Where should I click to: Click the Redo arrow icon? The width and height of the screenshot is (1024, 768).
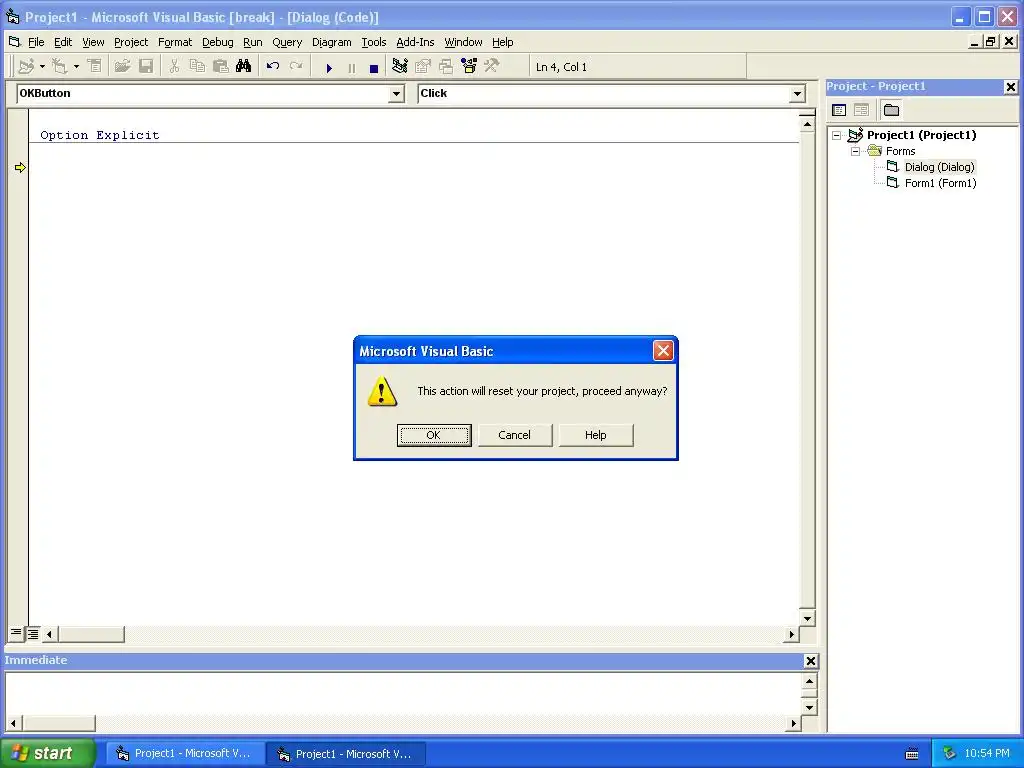pyautogui.click(x=296, y=67)
